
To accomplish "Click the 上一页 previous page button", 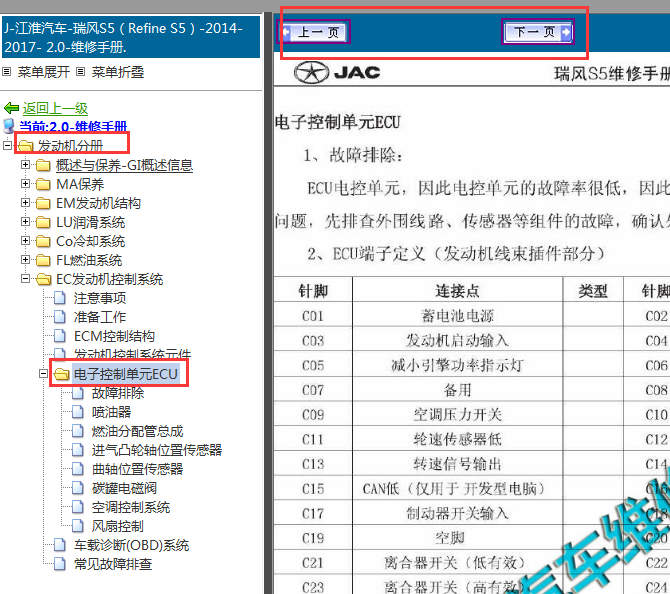I will (x=314, y=32).
